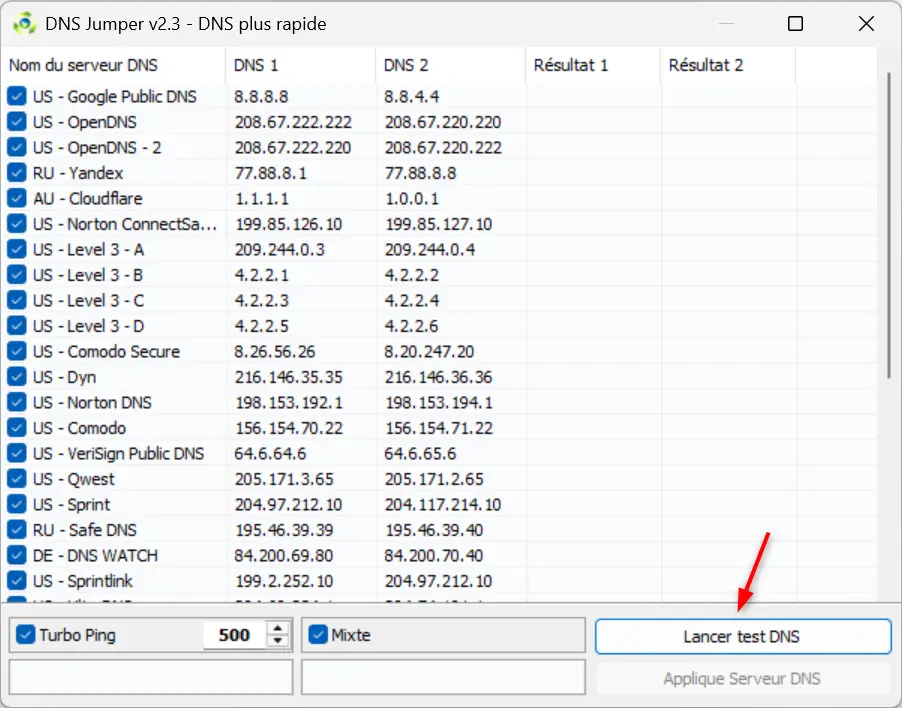
Task: Sort by Nom du serveur DNS column header
Action: tap(113, 65)
